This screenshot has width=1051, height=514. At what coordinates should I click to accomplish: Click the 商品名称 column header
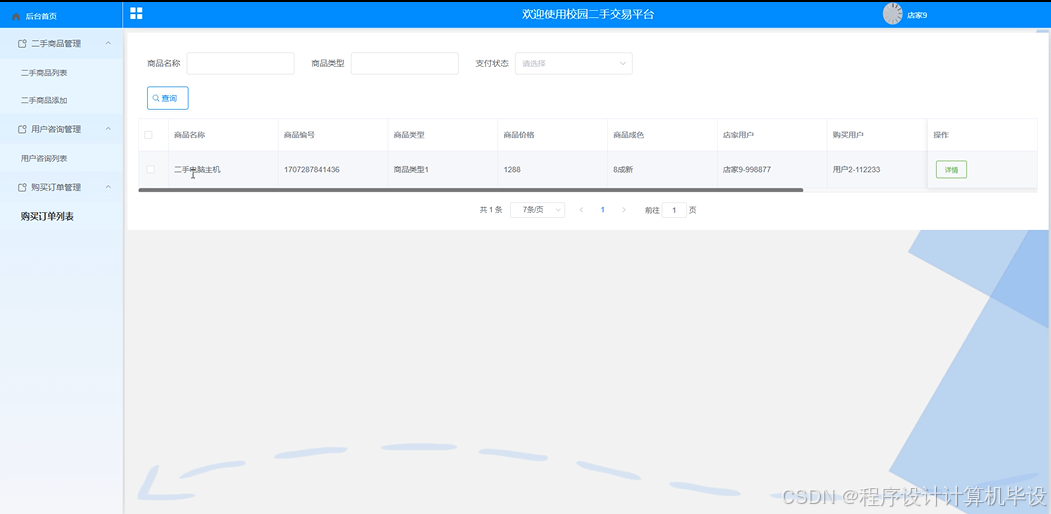point(190,135)
